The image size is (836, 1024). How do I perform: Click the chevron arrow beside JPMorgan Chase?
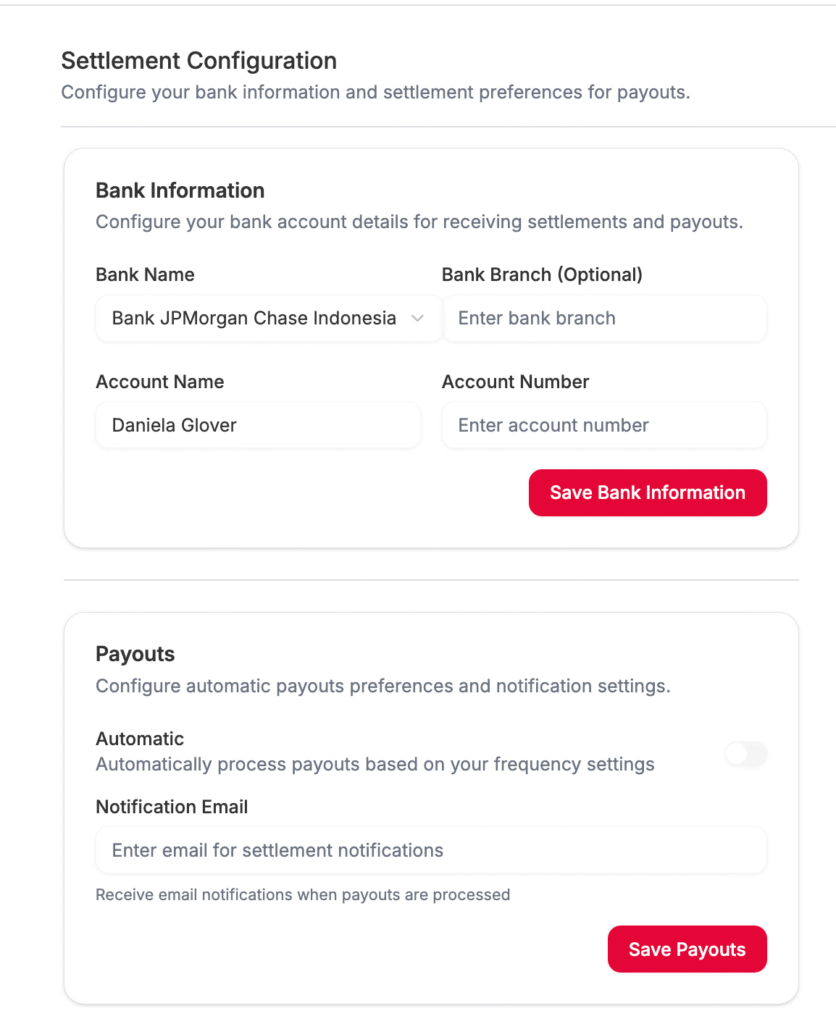coord(418,318)
